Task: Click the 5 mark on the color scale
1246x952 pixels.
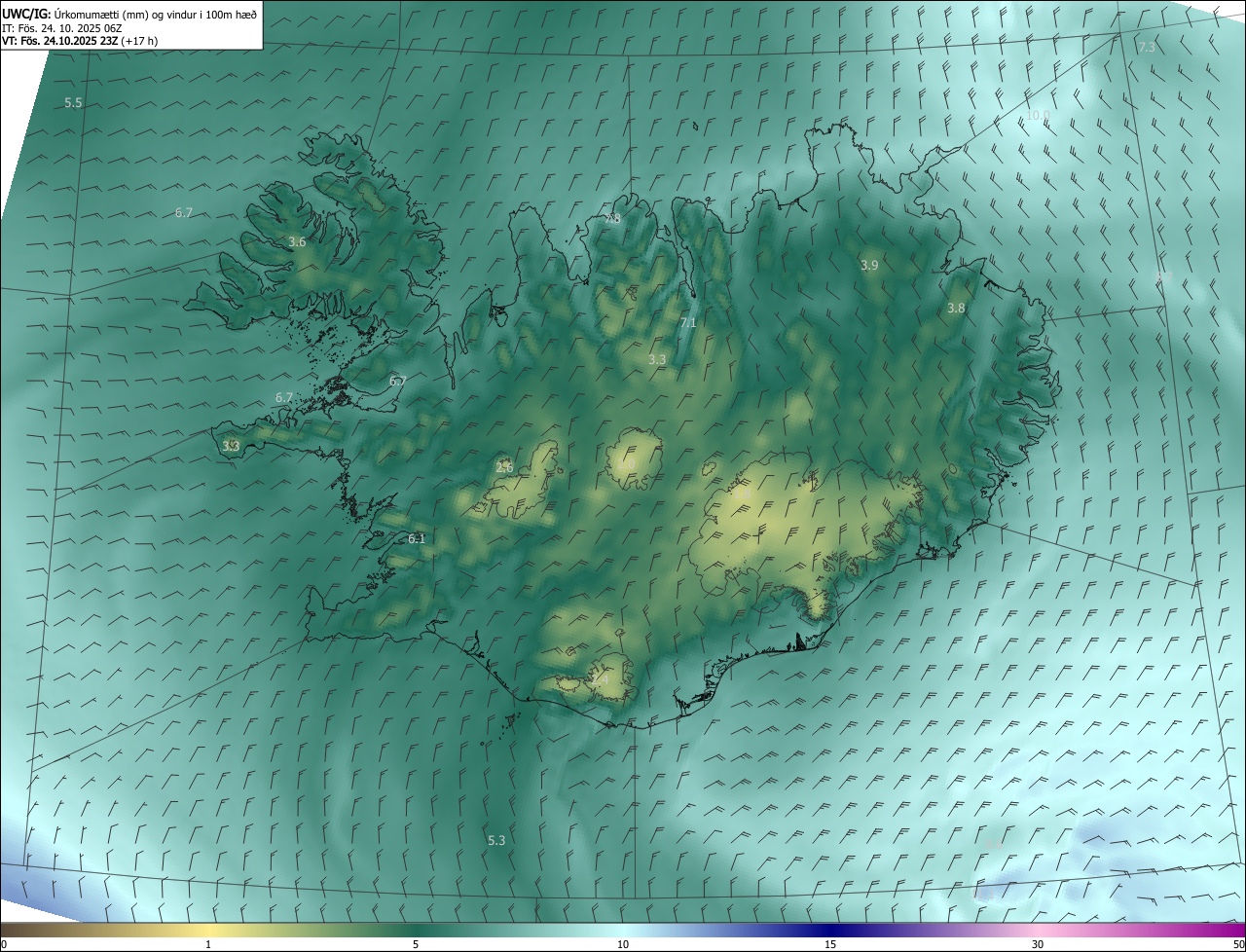Action: 416,944
